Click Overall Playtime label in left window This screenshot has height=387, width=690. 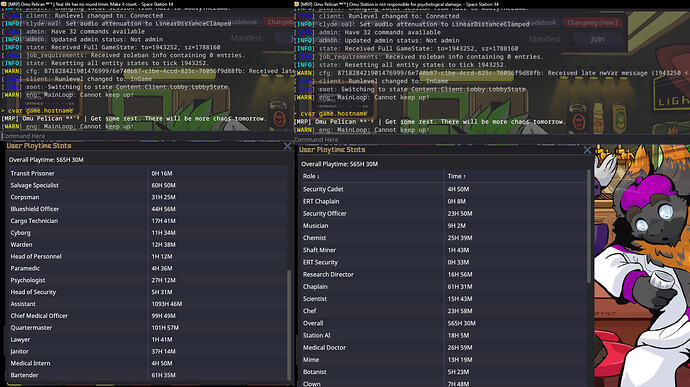pyautogui.click(x=46, y=160)
